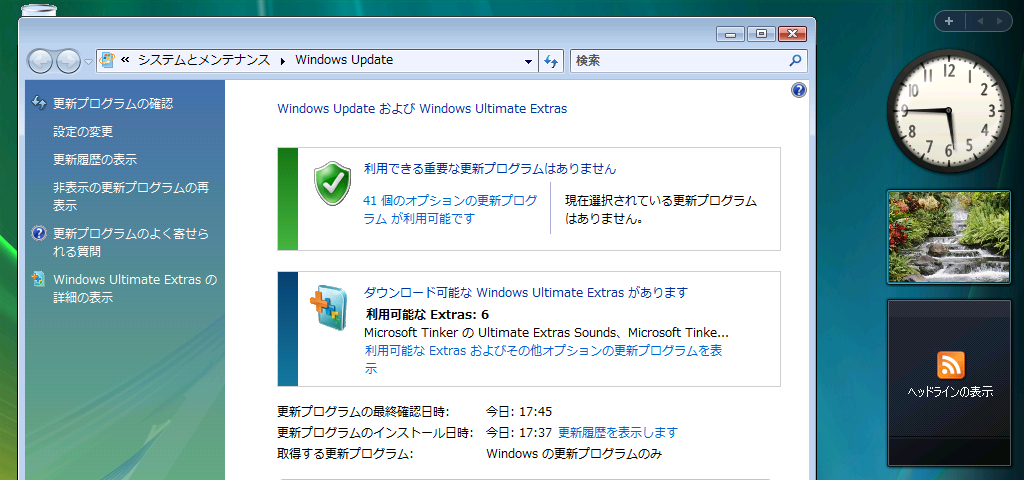
Task: Expand the breadcrumb arrow before Windows Update
Action: click(283, 61)
